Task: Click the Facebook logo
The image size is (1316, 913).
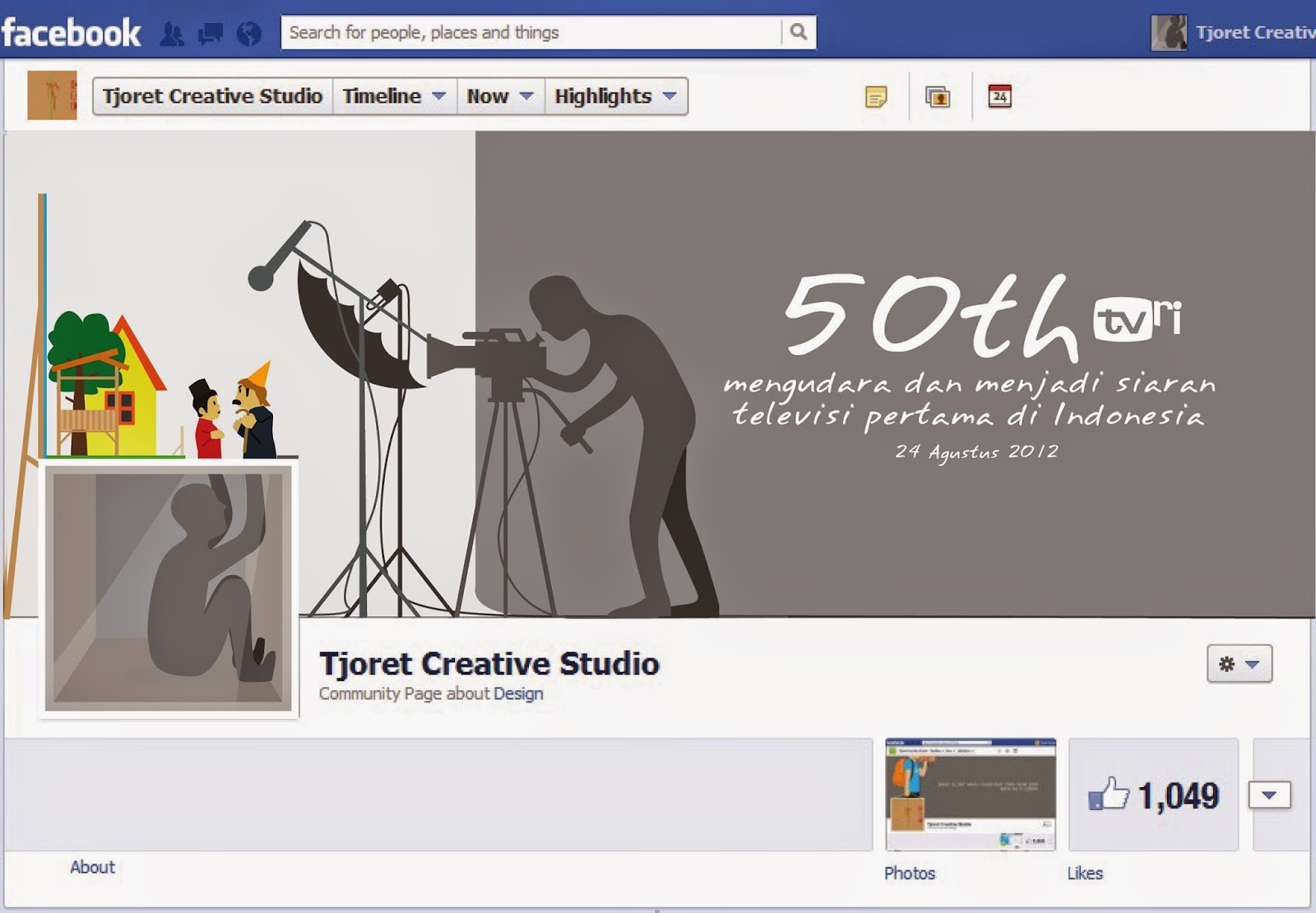Action: click(71, 33)
